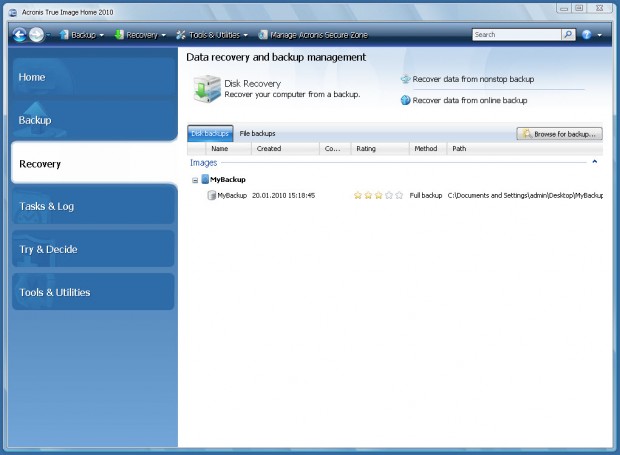
Task: Click the Disk Recovery icon
Action: tap(207, 89)
